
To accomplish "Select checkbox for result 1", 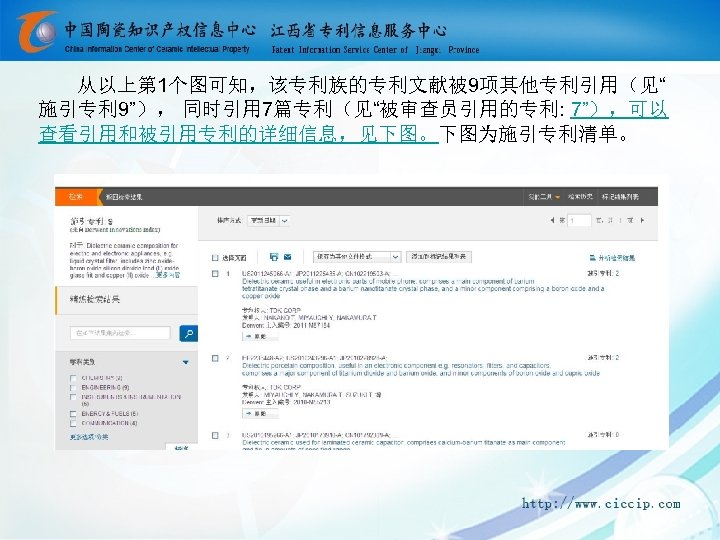I will (215, 274).
